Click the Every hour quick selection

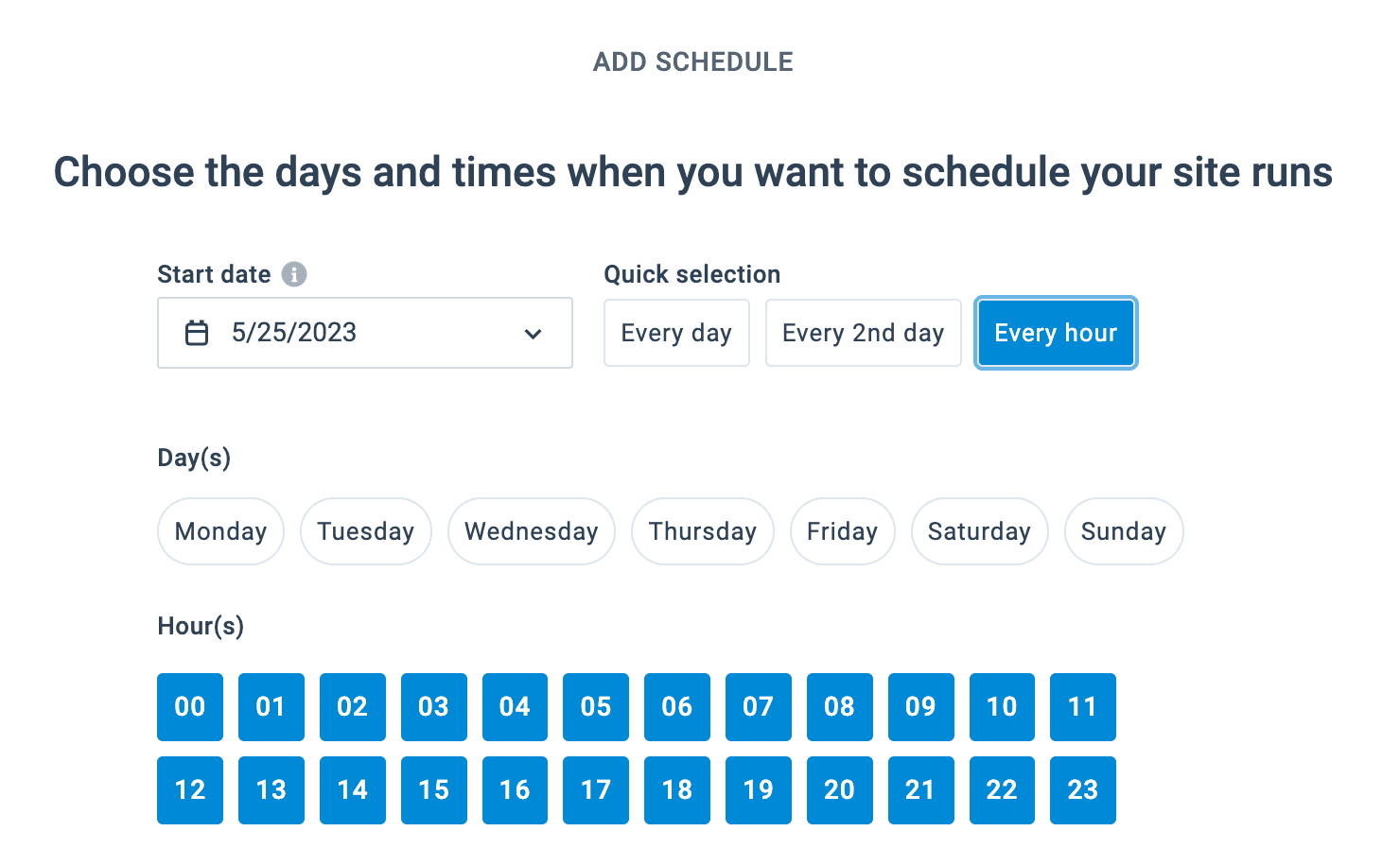[x=1056, y=333]
